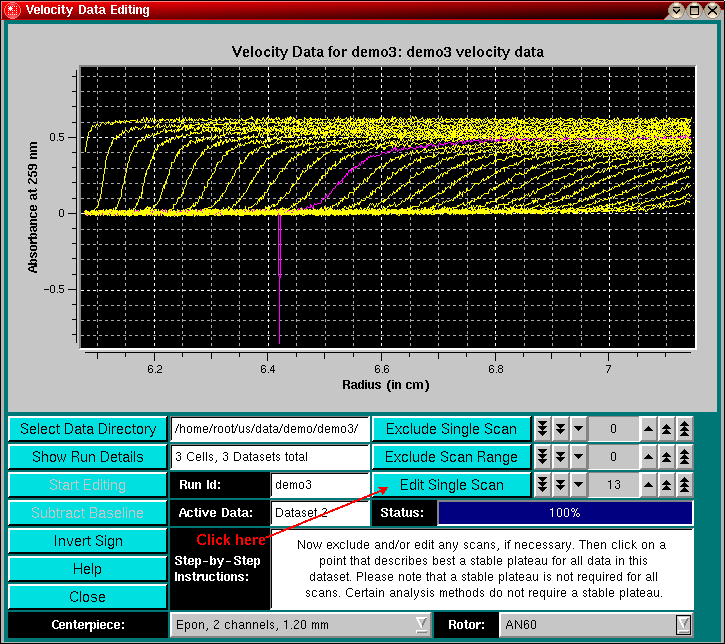Viewport: 725px width, 644px height.
Task: Click double-up arrow for Exclude Single Scan counter
Action: [x=666, y=429]
